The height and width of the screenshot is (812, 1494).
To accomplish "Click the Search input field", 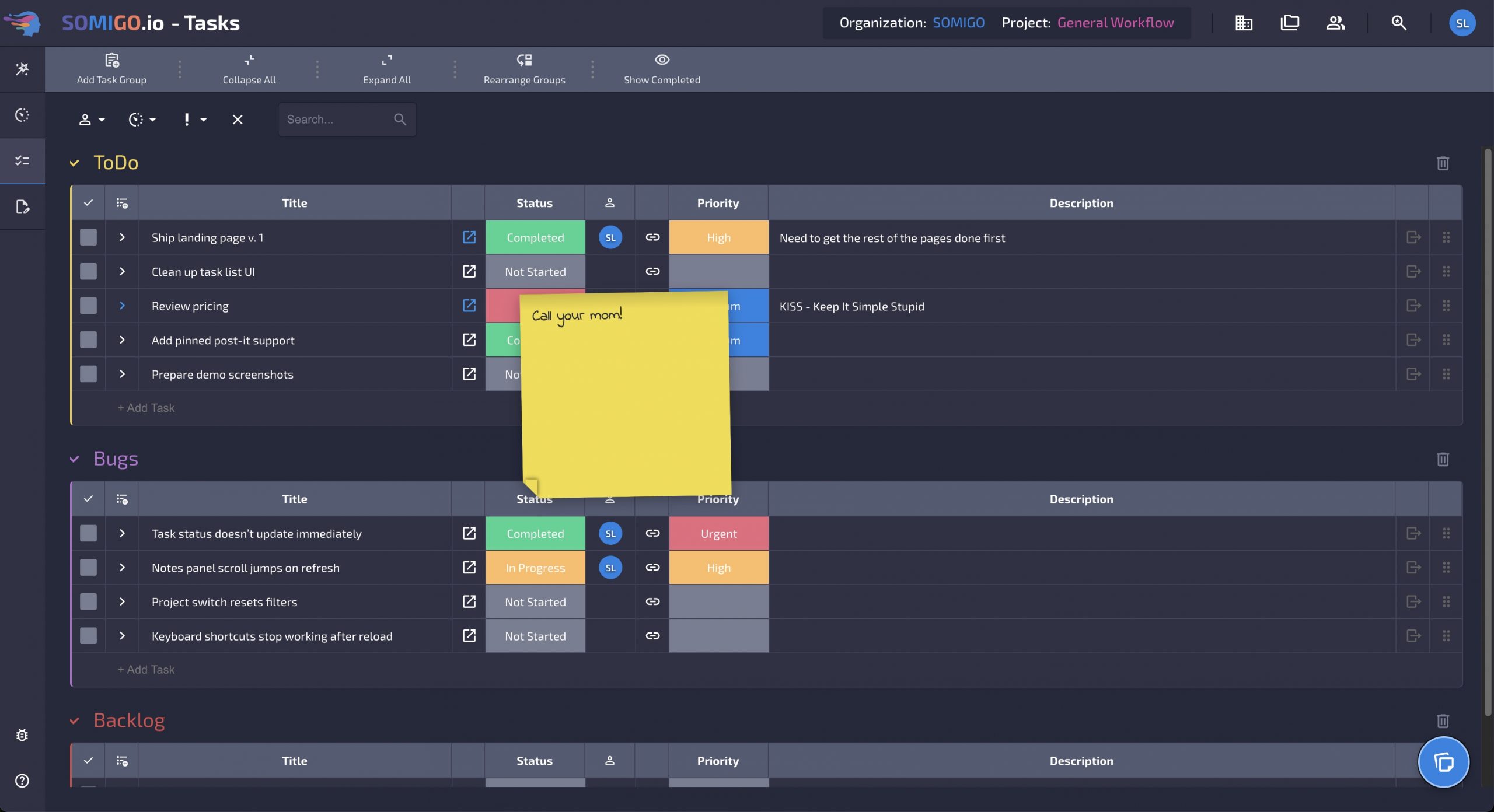I will (337, 120).
